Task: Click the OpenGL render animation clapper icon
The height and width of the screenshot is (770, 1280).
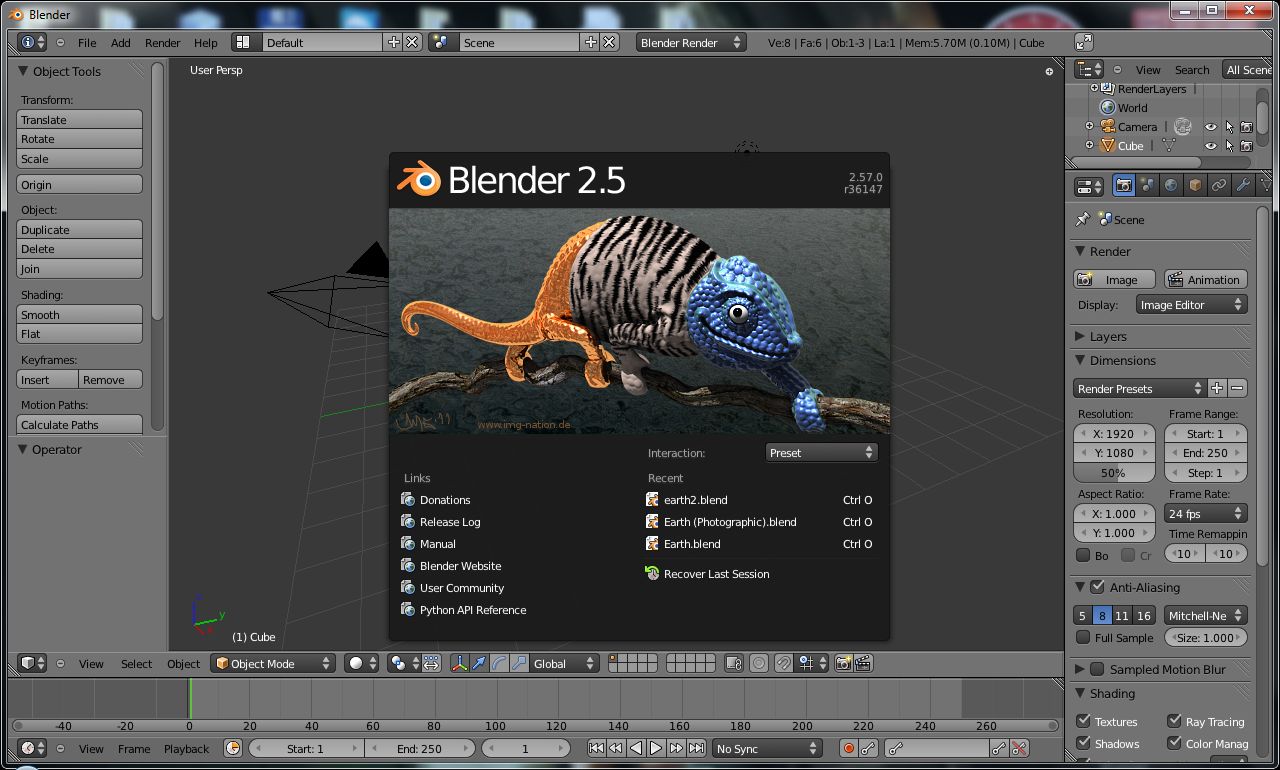Action: [x=863, y=663]
